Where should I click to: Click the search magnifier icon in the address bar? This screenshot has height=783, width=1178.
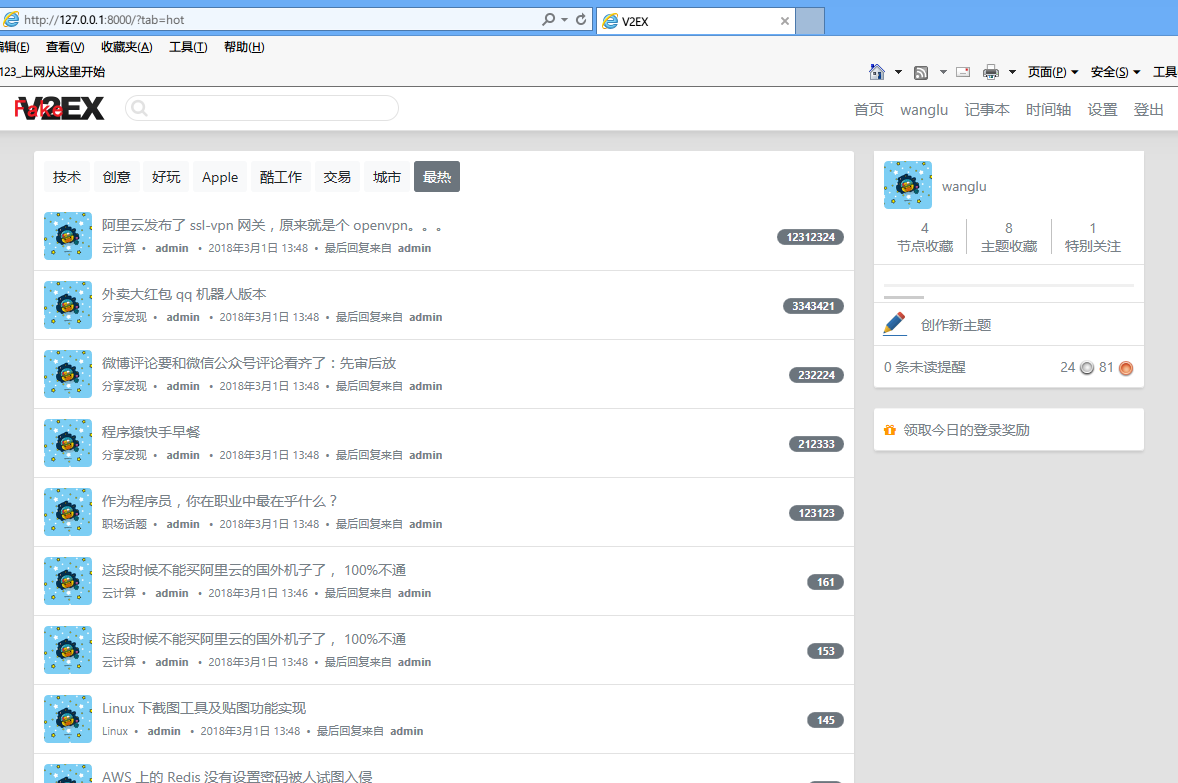pyautogui.click(x=548, y=20)
